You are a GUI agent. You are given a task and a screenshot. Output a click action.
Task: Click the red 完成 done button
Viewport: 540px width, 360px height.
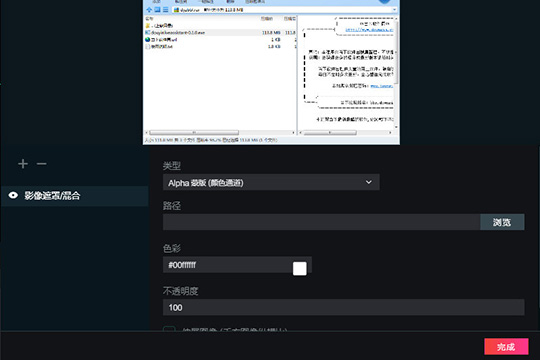[506, 347]
